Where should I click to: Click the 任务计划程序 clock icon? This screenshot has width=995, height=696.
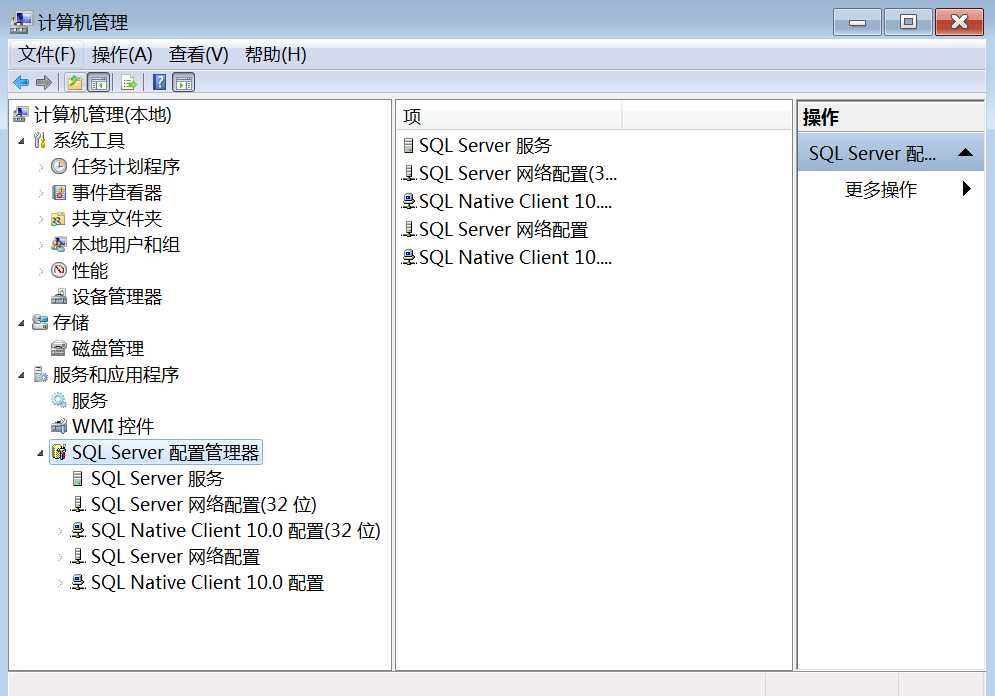pyautogui.click(x=59, y=166)
